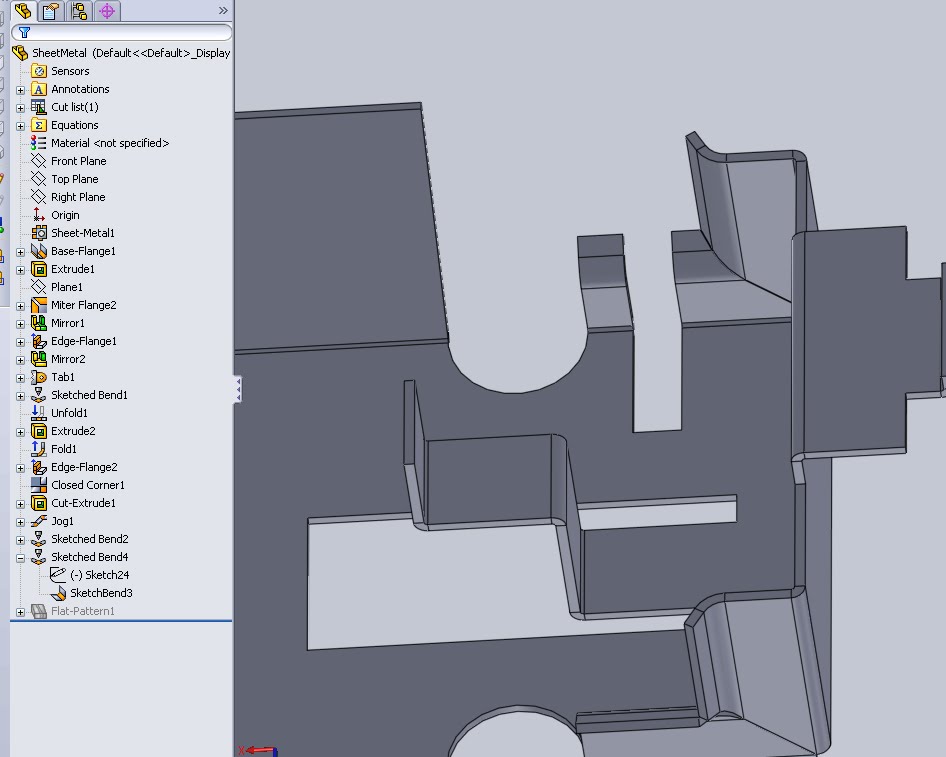
Task: Select the Sketched Bend1 icon
Action: pyautogui.click(x=39, y=395)
